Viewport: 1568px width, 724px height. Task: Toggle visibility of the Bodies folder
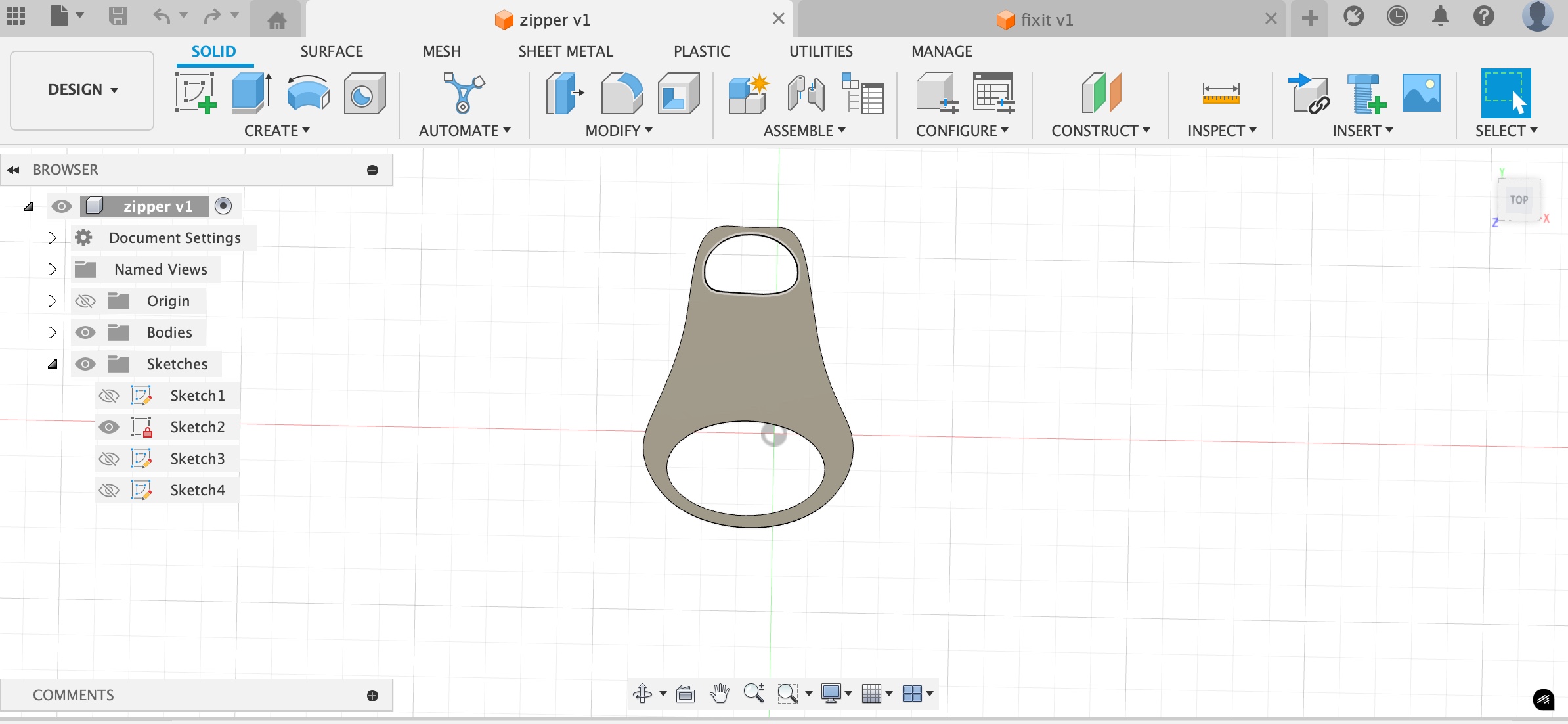(85, 332)
